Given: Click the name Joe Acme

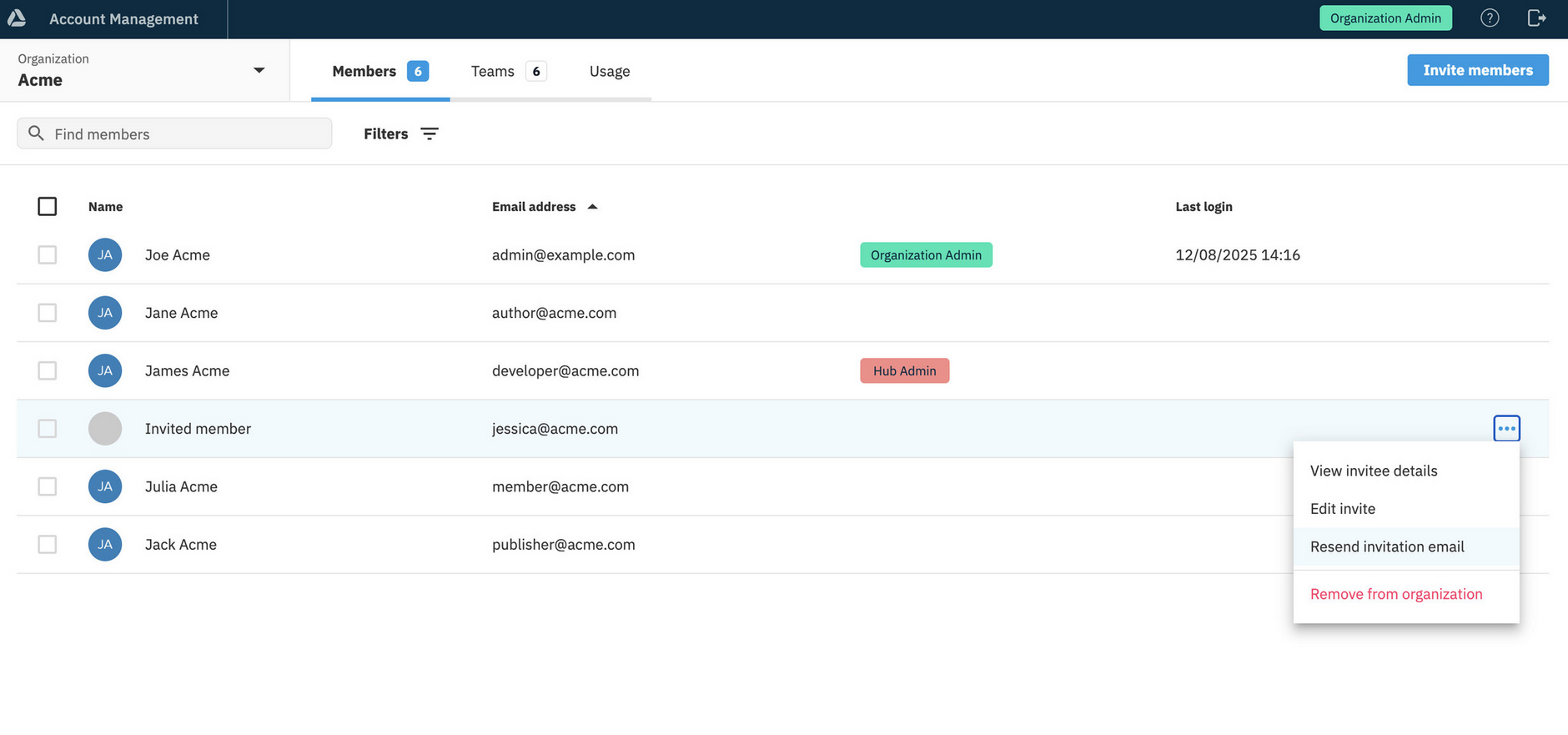Looking at the screenshot, I should (x=178, y=254).
